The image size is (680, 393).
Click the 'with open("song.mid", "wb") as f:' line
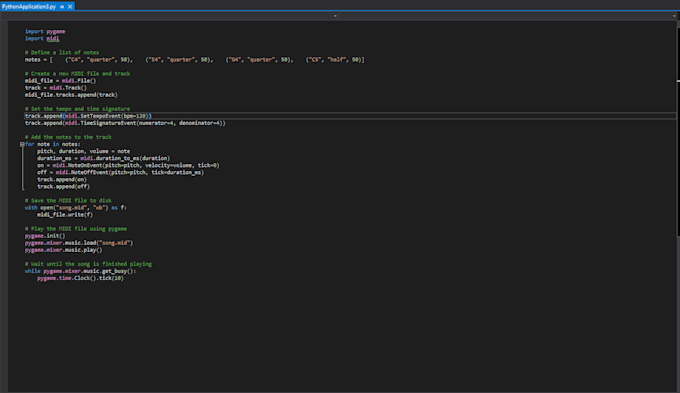(76, 208)
